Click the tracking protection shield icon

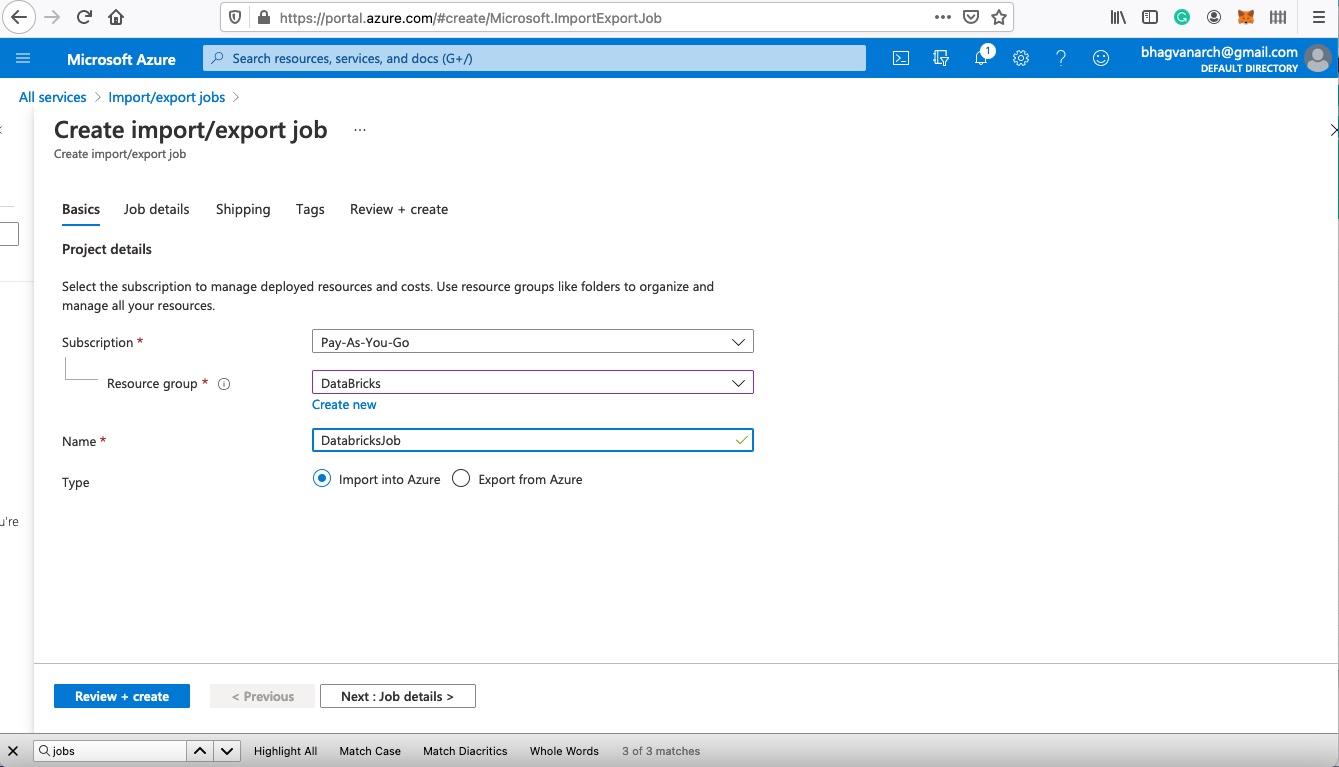click(235, 17)
